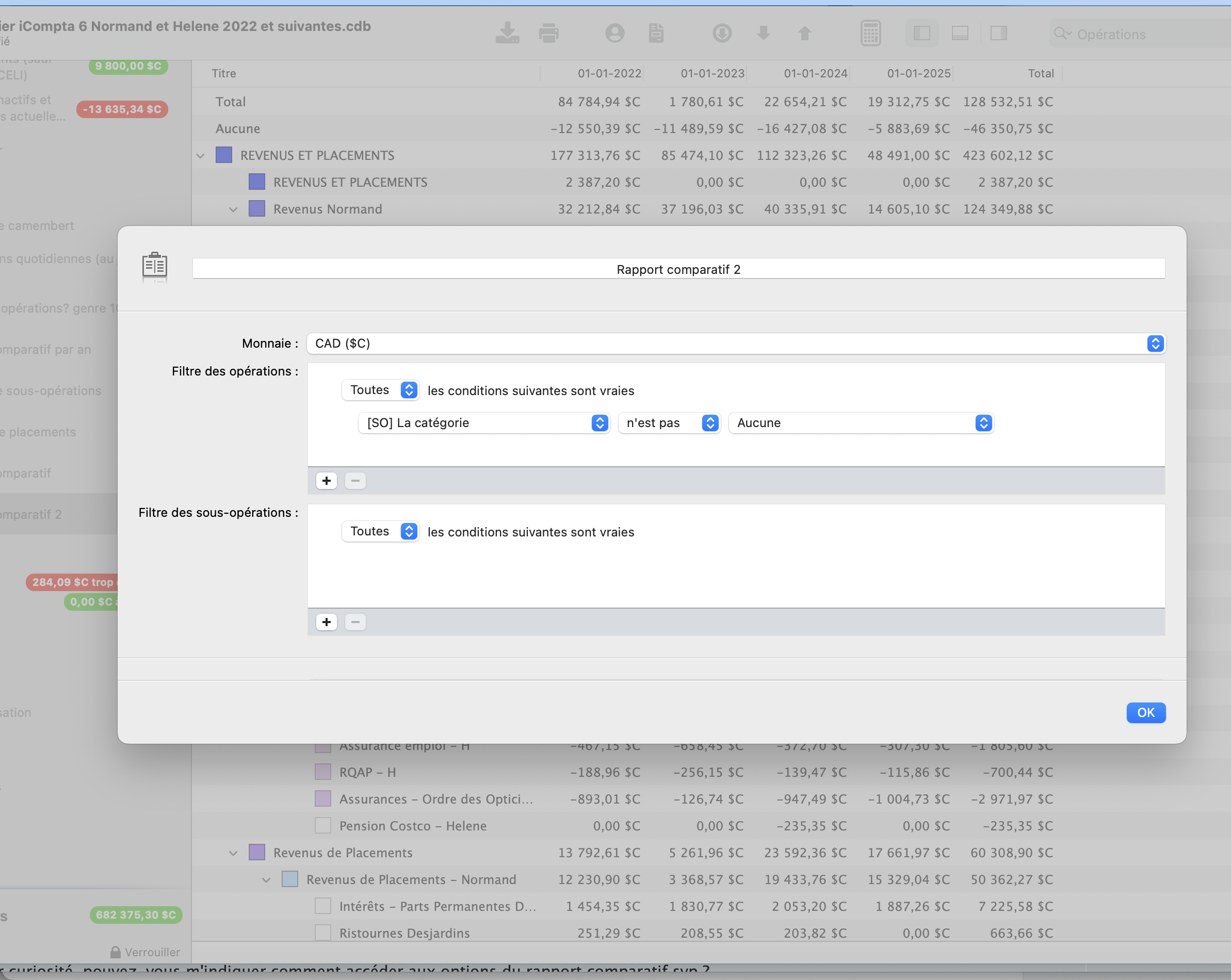Collapse the top REVENUS ET PLACEMENTS row
1231x980 pixels.
[200, 155]
